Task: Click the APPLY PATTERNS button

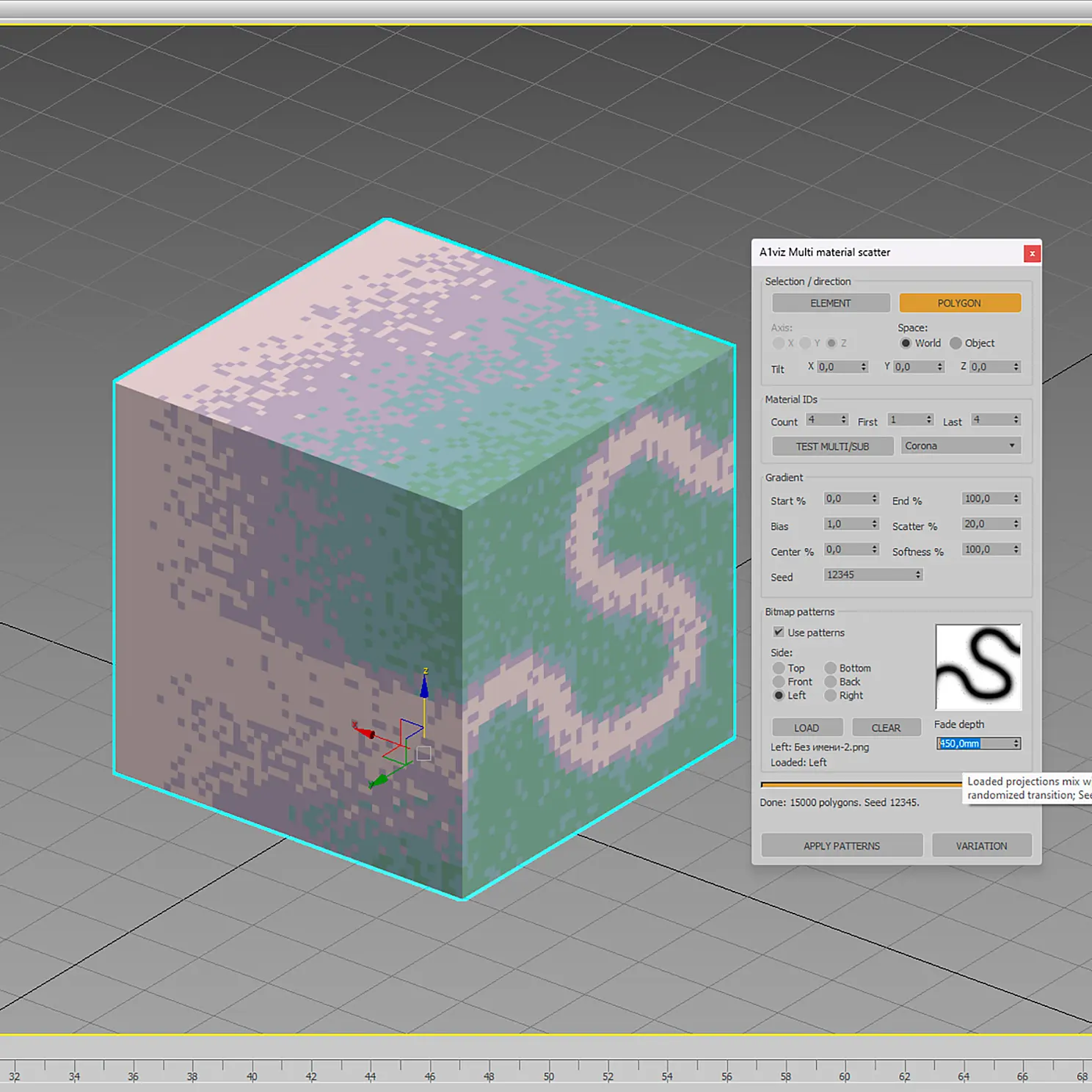Action: coord(842,845)
